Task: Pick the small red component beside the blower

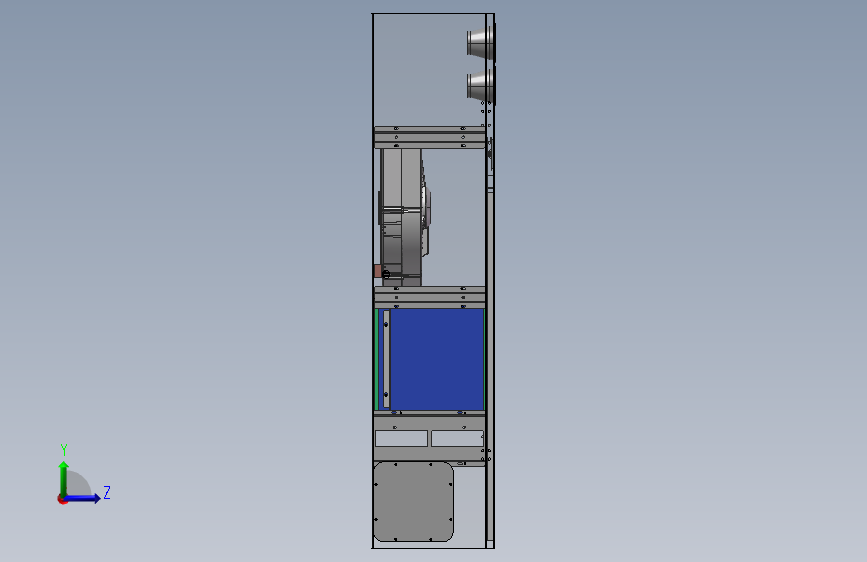Action: point(378,271)
